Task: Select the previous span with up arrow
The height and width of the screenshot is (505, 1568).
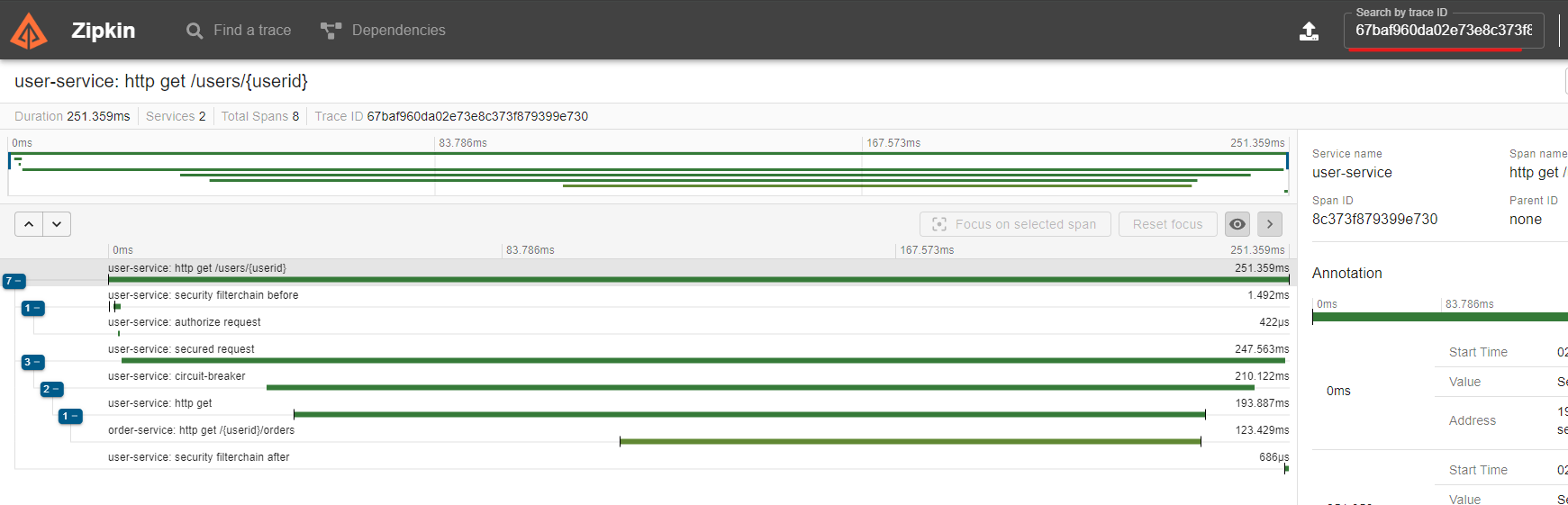Action: 29,224
